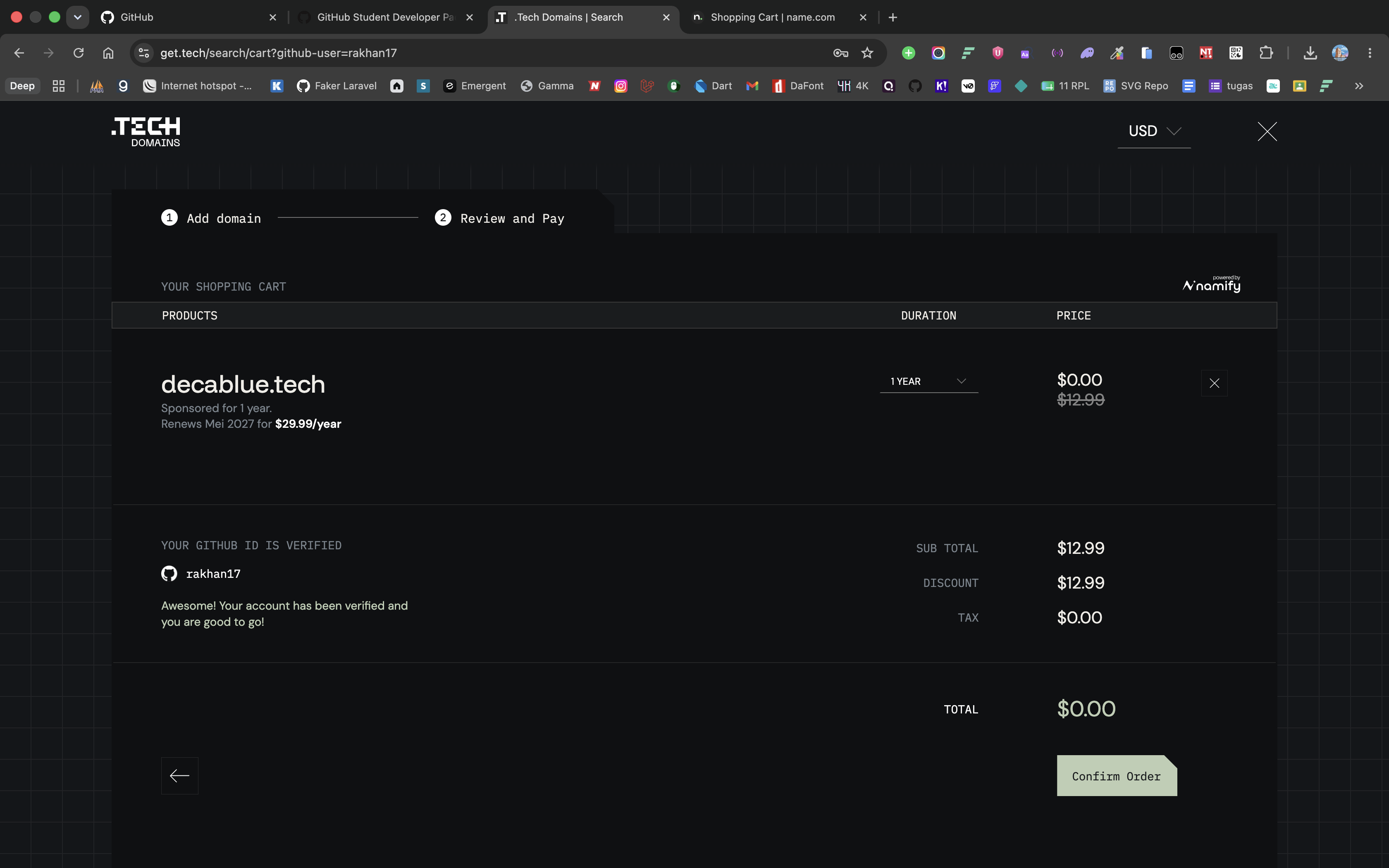Screen dimensions: 1389x868
Task: Open the Deep bookmark
Action: (22, 86)
